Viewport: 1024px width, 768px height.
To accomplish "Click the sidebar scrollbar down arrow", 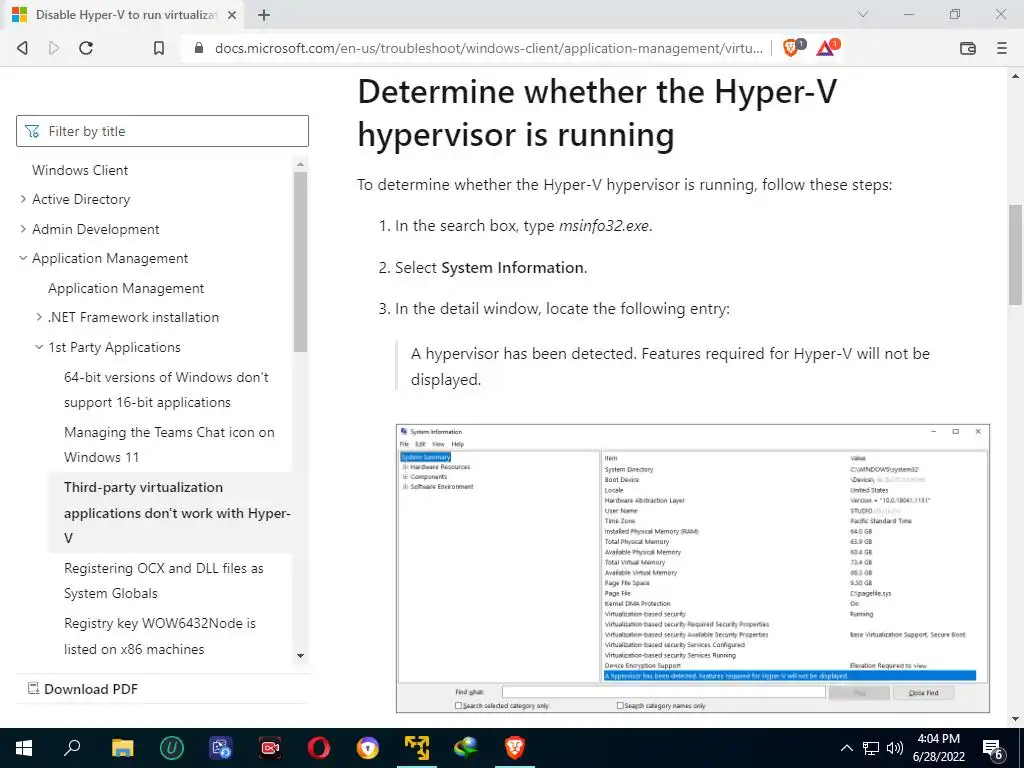I will coord(300,656).
